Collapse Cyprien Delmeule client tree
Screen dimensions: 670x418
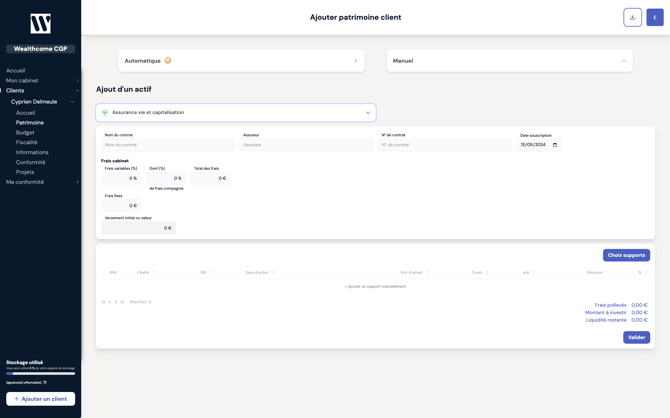[72, 102]
